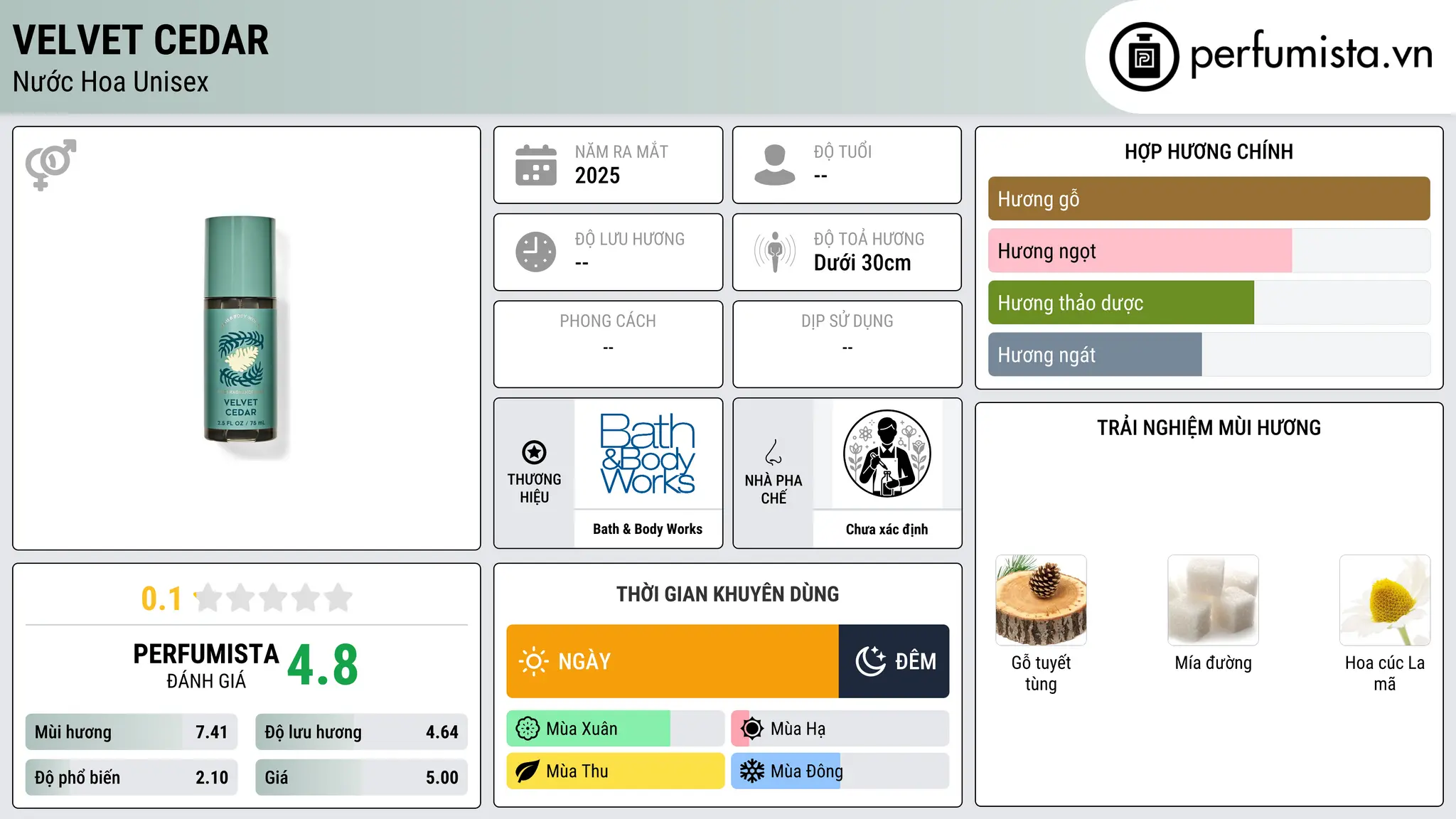Click the Chưa xác định perfumer label
The height and width of the screenshot is (819, 1456).
coord(887,529)
